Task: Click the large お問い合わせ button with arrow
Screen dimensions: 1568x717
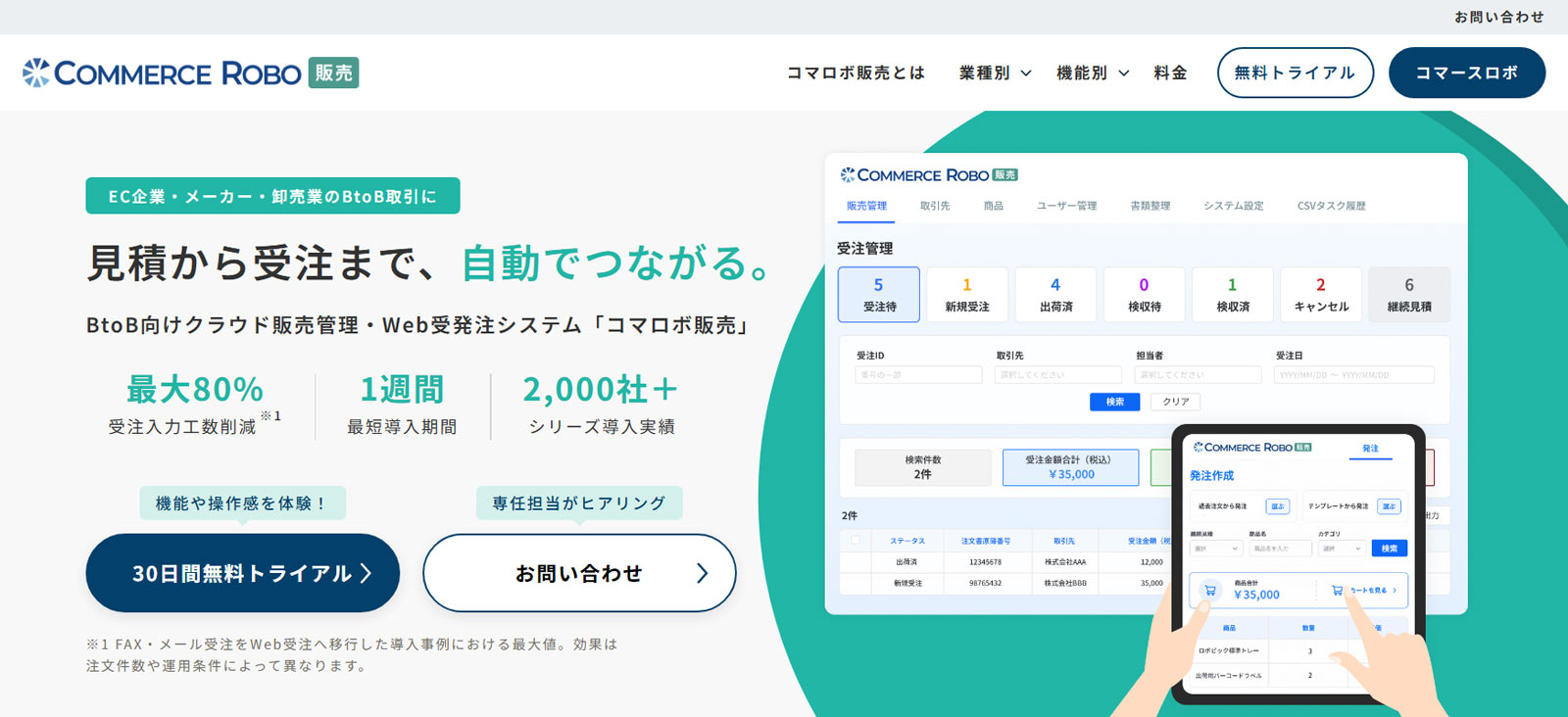Action: (x=579, y=573)
